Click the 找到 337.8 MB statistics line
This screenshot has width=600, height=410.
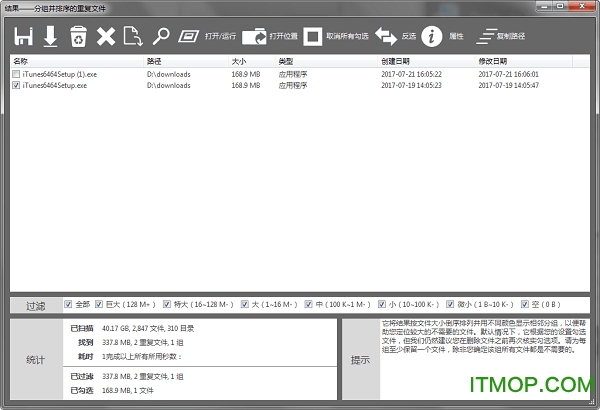(131, 342)
